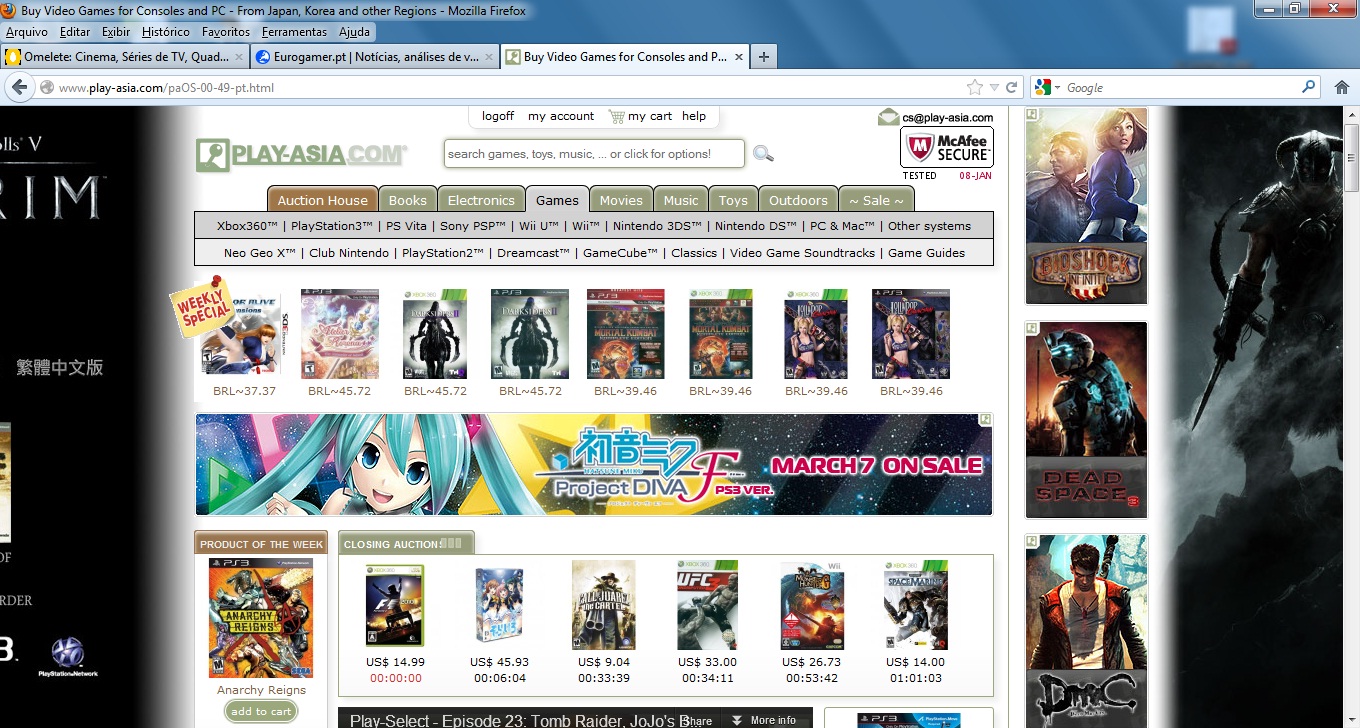Click the Play-Asia search magnifier icon

click(x=763, y=154)
